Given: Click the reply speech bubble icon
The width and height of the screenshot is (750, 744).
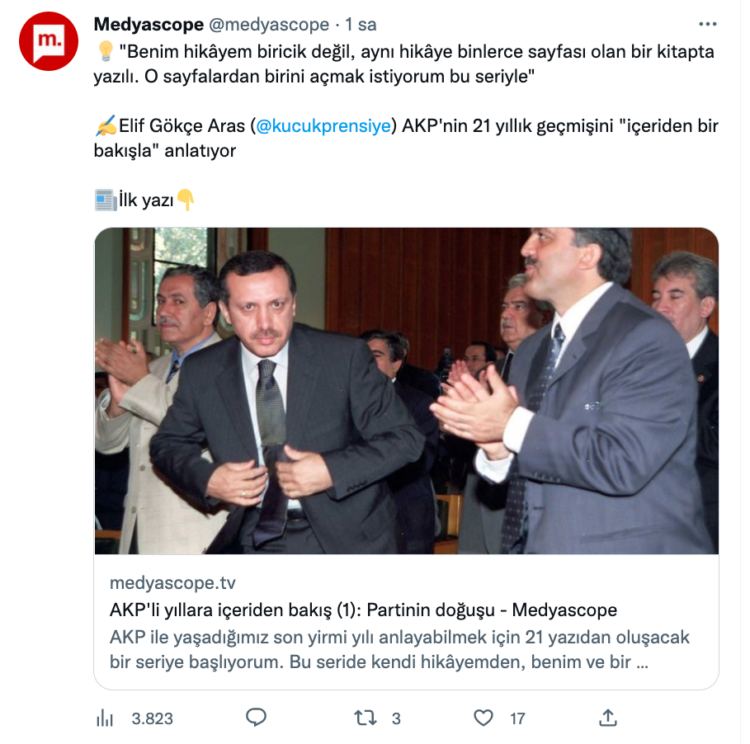Looking at the screenshot, I should [256, 718].
